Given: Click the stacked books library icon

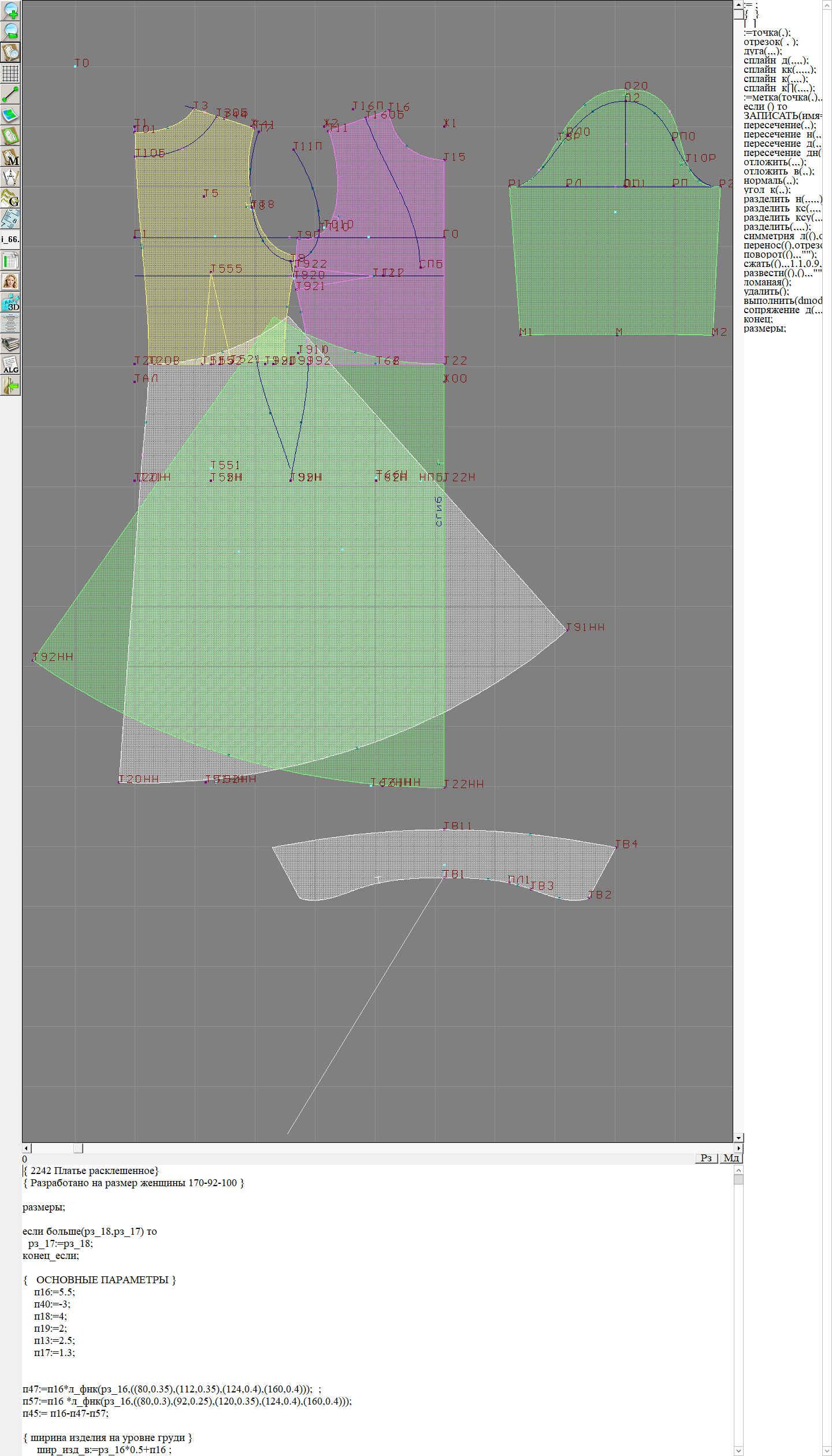Looking at the screenshot, I should 10,344.
